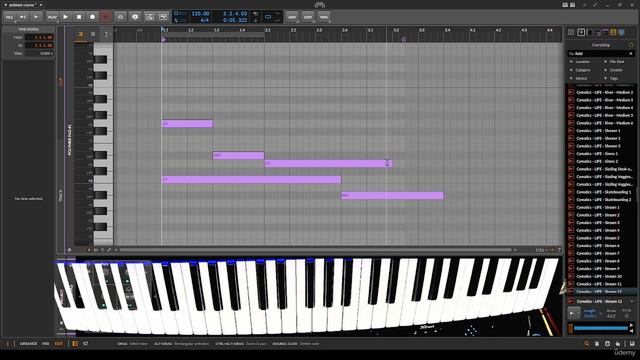Open the ADD menu button
The image size is (640, 360).
[x=292, y=17]
